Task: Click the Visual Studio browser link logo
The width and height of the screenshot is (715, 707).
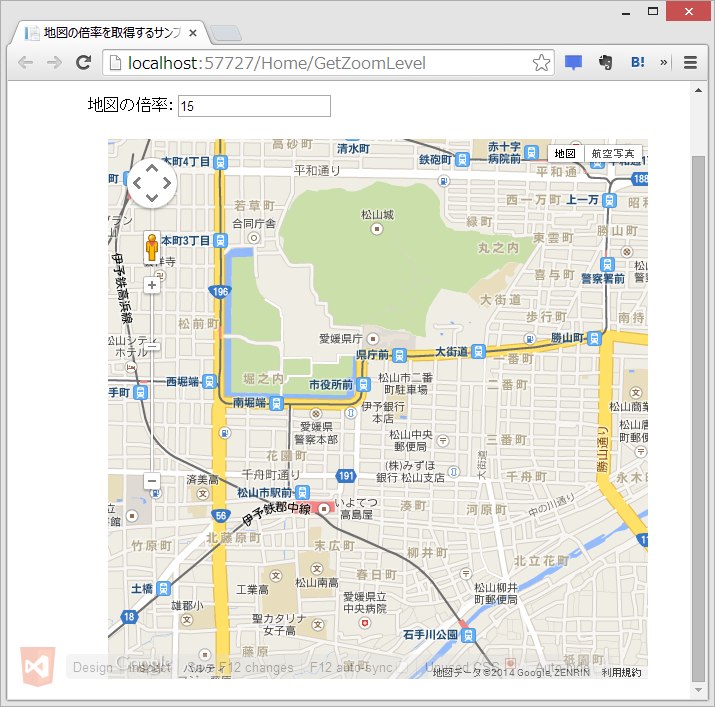Action: click(38, 666)
